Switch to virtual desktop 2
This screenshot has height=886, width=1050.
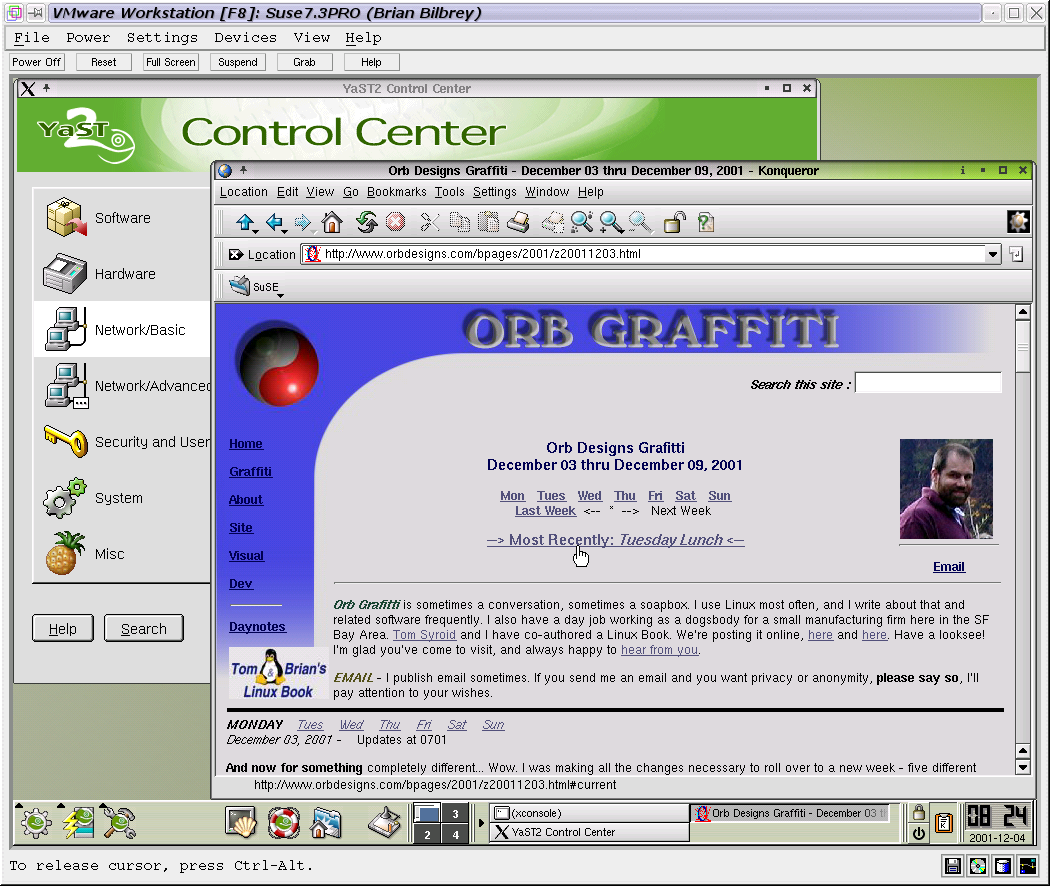pyautogui.click(x=427, y=834)
